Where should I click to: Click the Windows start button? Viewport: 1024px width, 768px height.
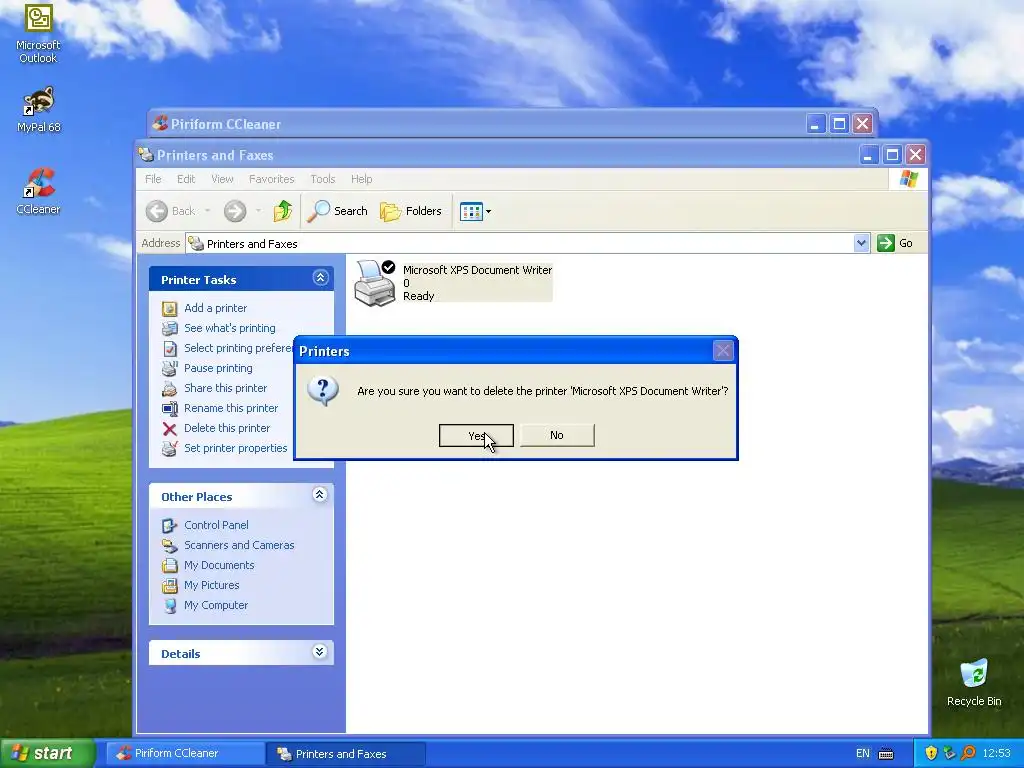coord(47,753)
